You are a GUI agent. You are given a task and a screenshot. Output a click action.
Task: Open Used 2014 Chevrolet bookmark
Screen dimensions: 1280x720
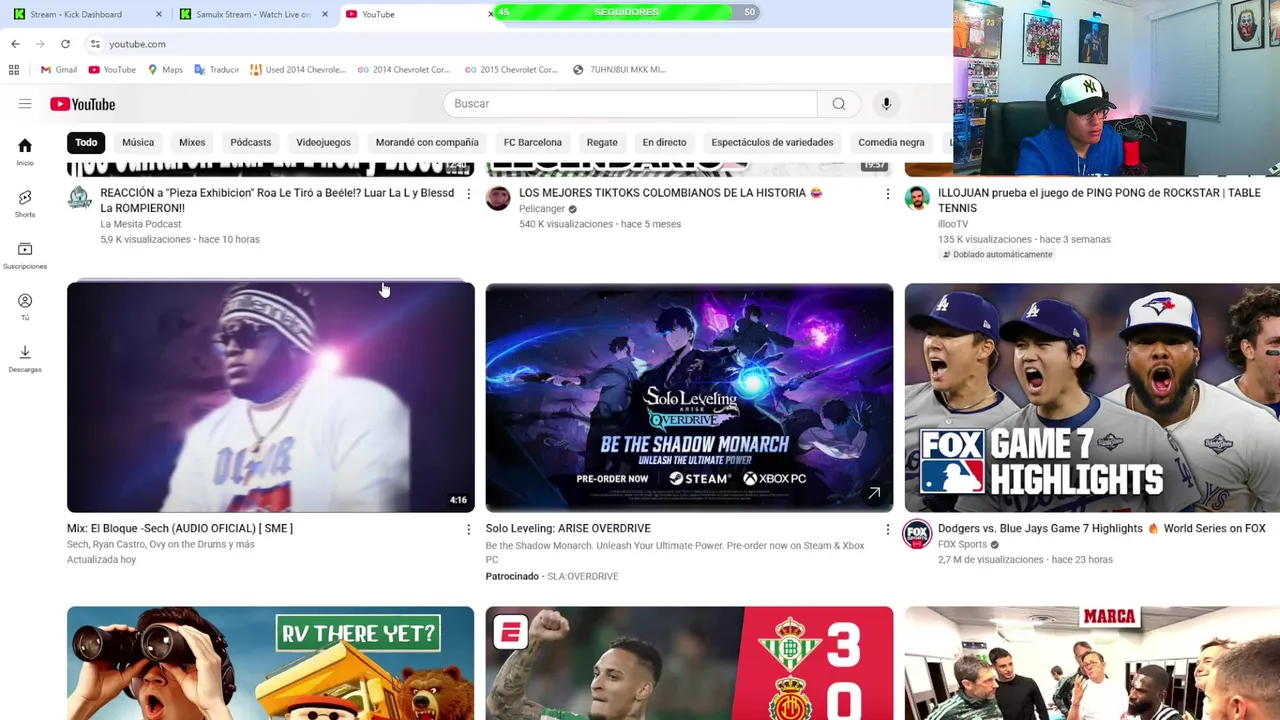(298, 70)
